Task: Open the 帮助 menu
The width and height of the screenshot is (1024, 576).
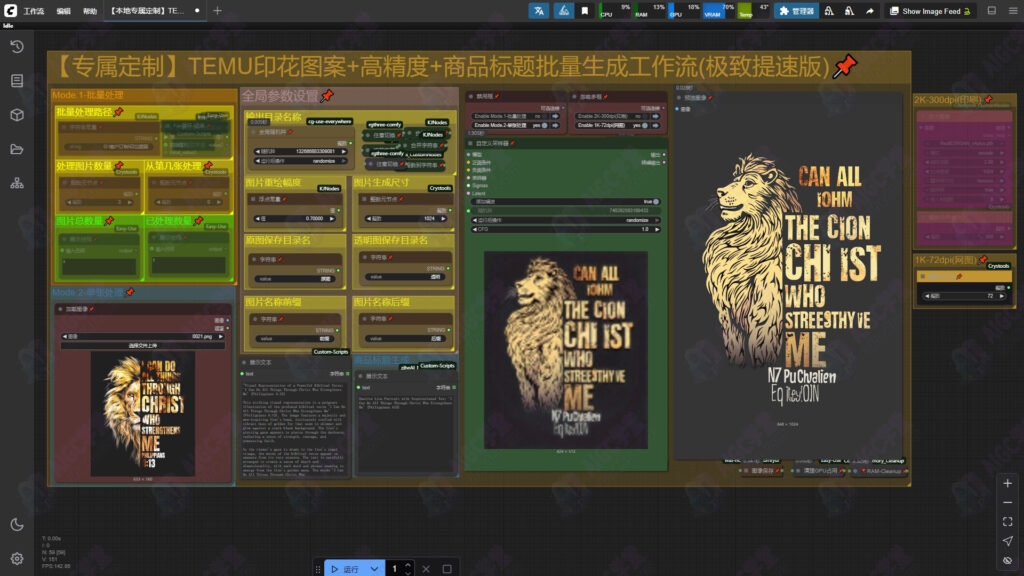Action: (x=89, y=11)
